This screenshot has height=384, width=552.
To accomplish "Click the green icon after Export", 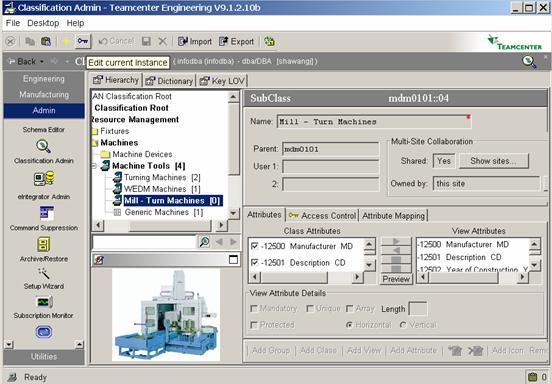I will click(269, 42).
